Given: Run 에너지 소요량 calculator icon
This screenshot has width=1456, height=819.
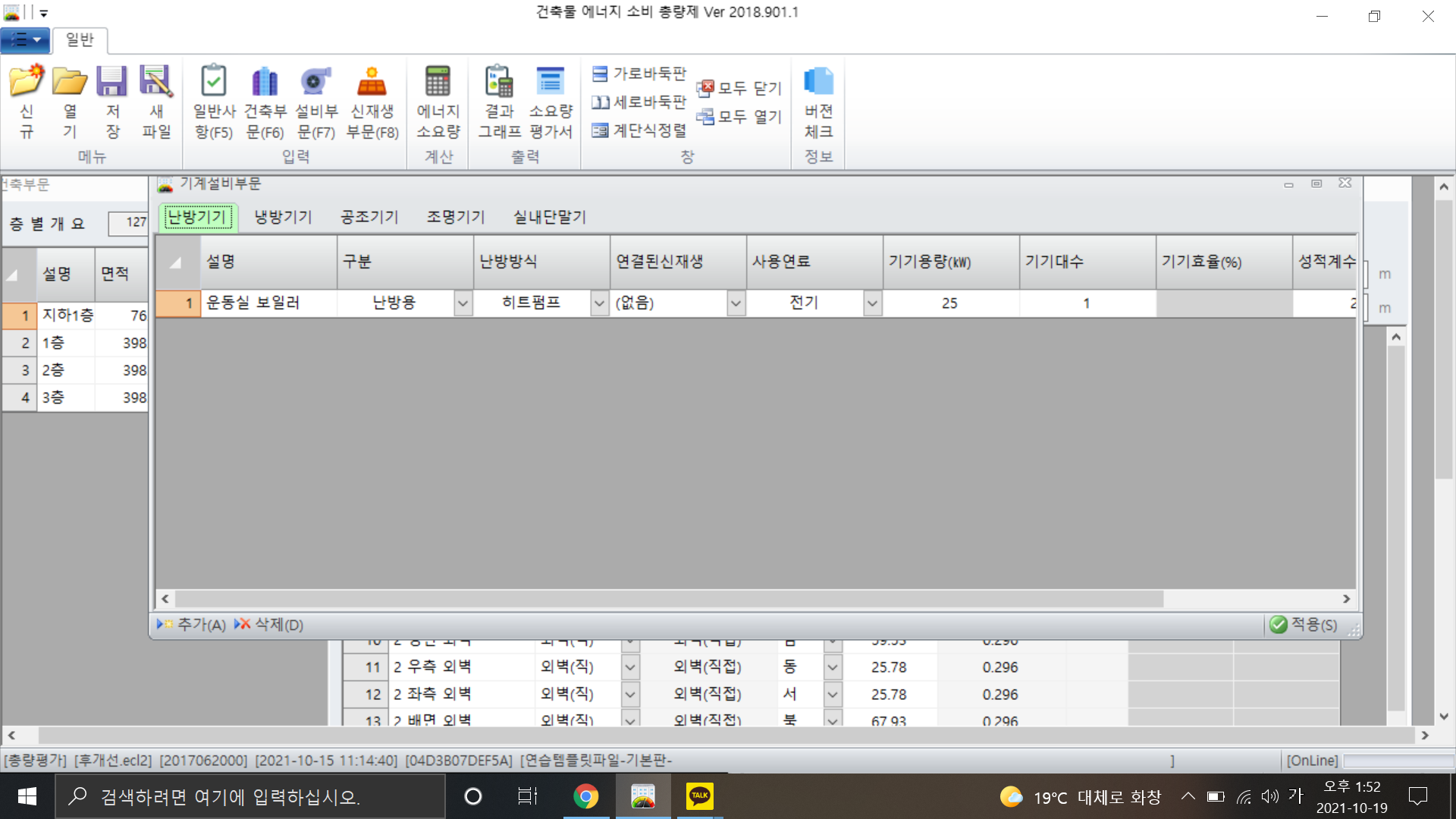Looking at the screenshot, I should pos(438,82).
